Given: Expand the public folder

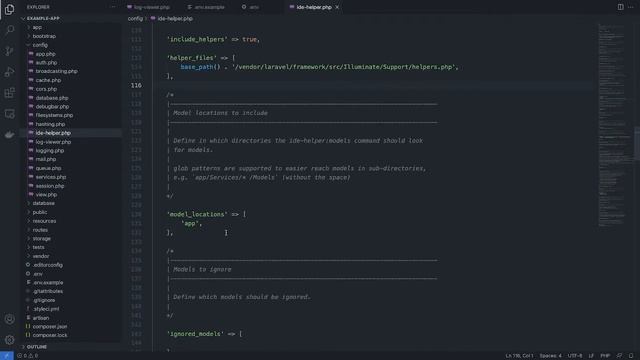Looking at the screenshot, I should pos(40,212).
